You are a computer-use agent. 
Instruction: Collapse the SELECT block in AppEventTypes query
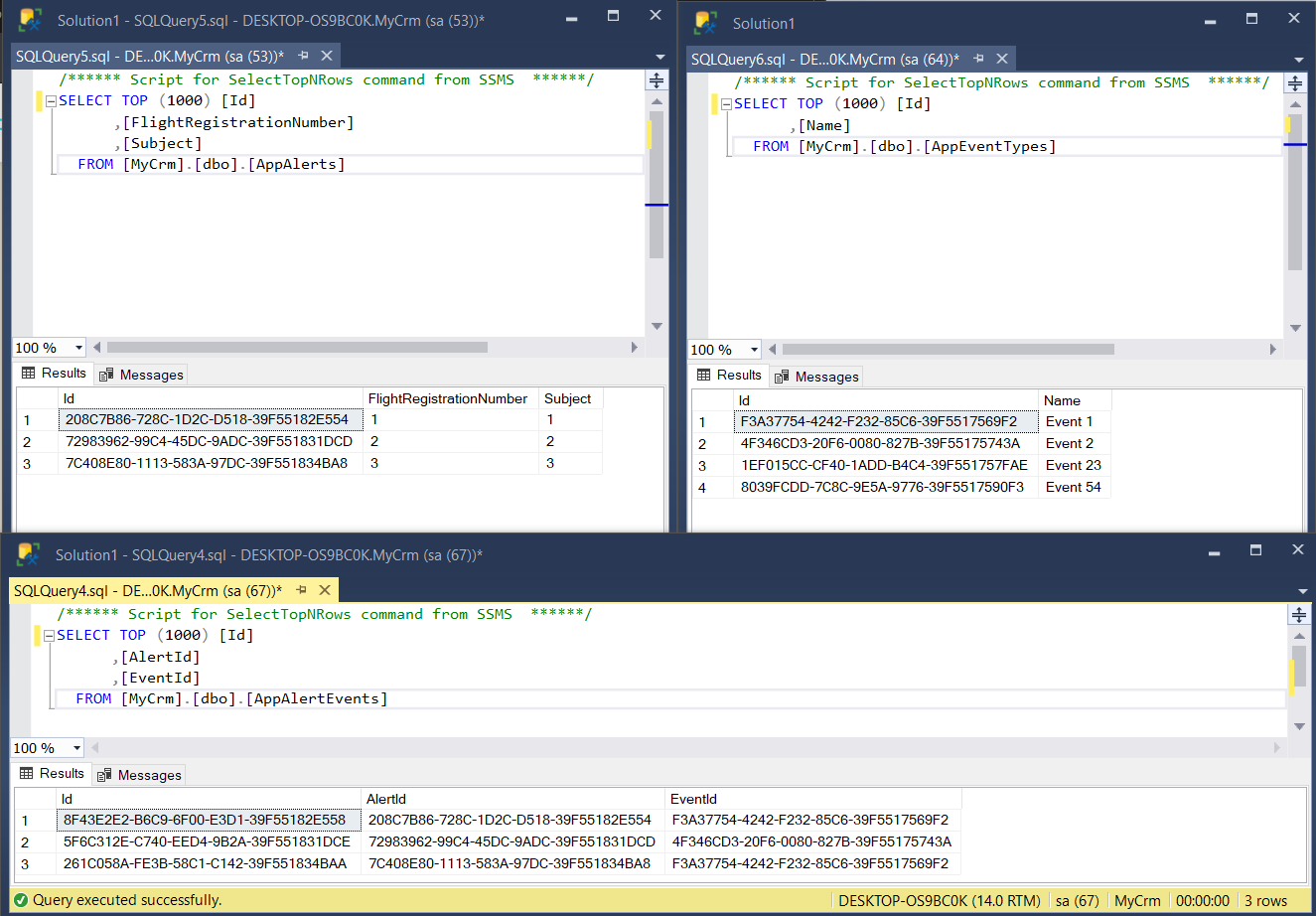coord(726,104)
